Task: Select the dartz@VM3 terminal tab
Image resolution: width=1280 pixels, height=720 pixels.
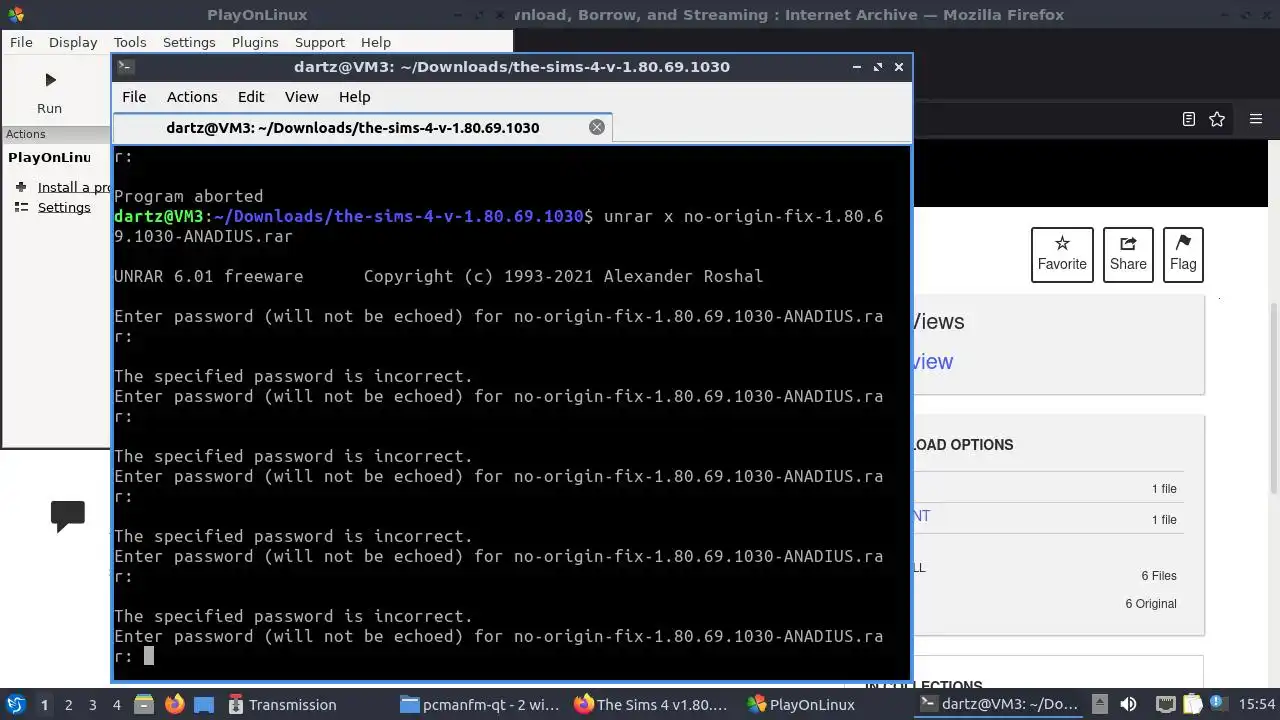Action: pos(353,127)
